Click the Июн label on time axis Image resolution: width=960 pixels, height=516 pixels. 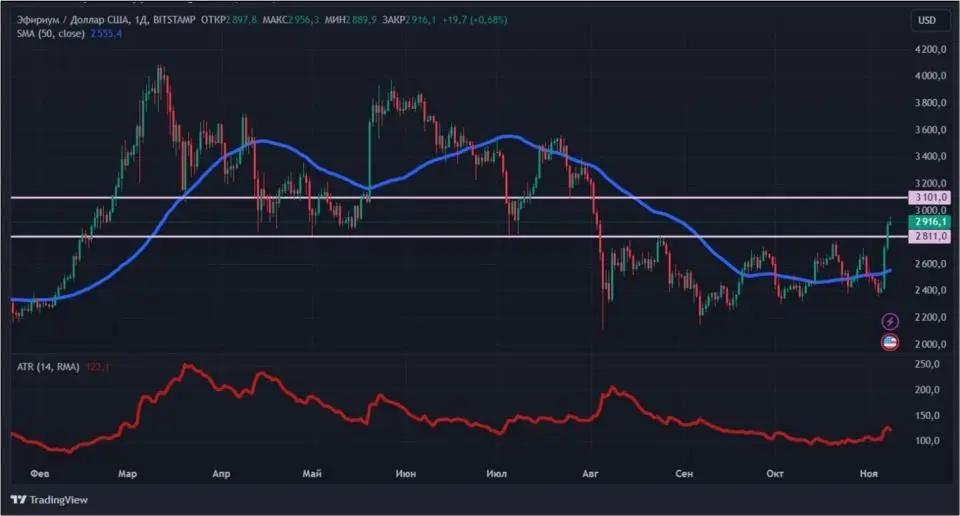pyautogui.click(x=406, y=471)
